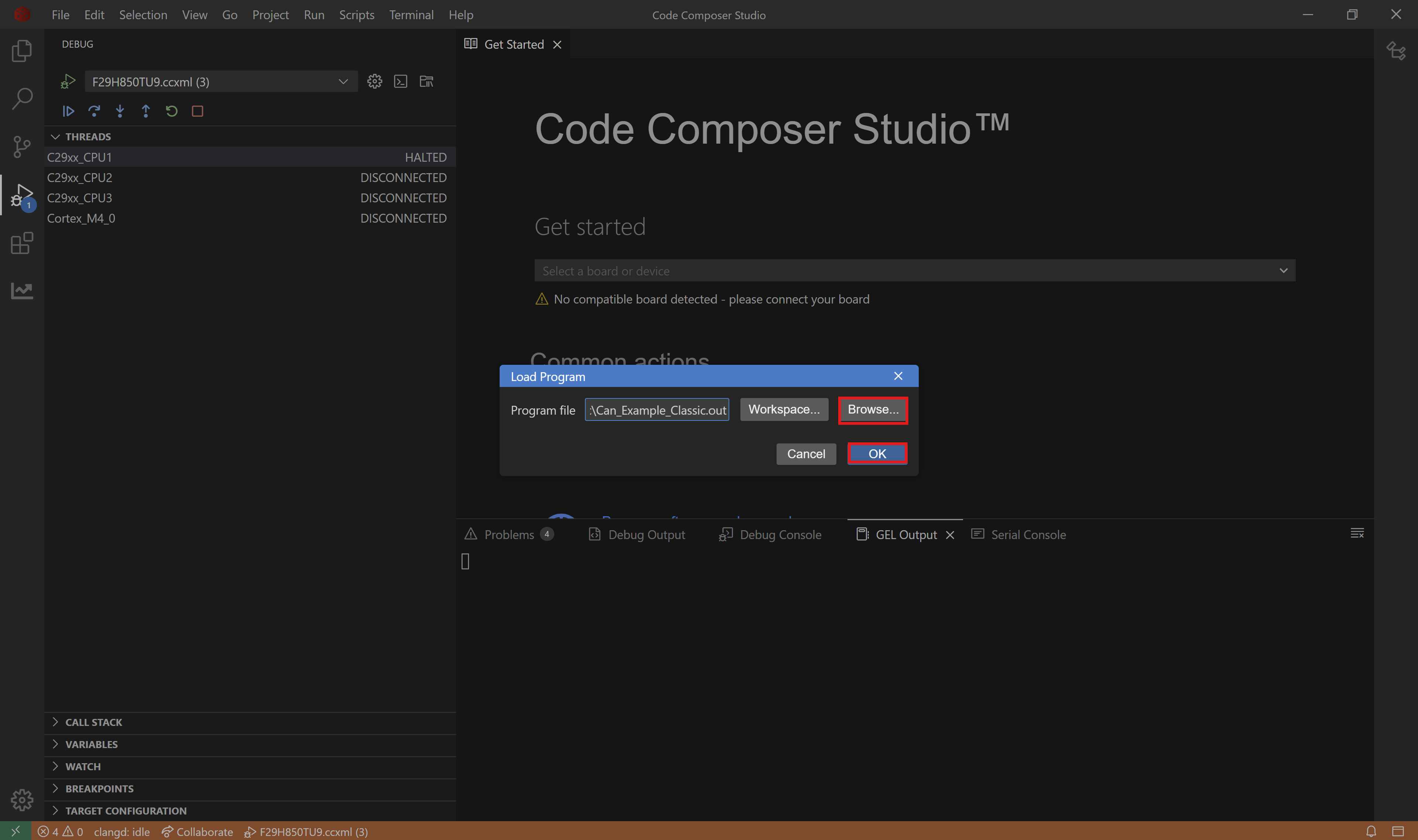Open the Extensions view icon
Image resolution: width=1418 pixels, height=840 pixels.
[x=21, y=243]
